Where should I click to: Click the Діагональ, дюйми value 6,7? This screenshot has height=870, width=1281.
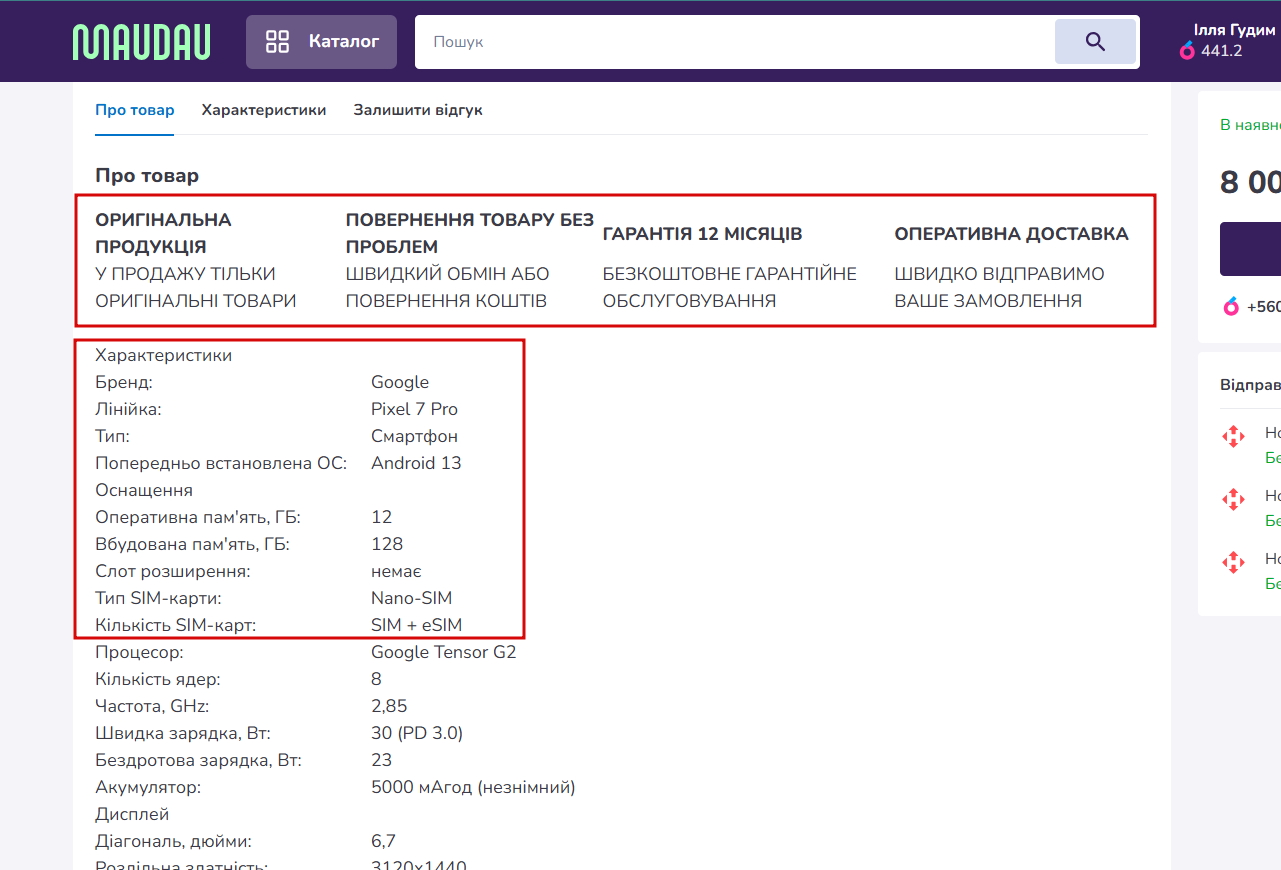[384, 841]
